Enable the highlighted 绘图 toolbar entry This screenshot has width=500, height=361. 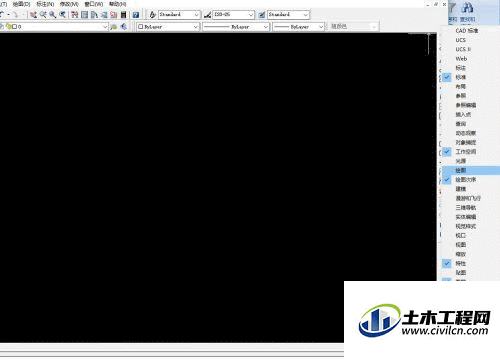[x=471, y=171]
